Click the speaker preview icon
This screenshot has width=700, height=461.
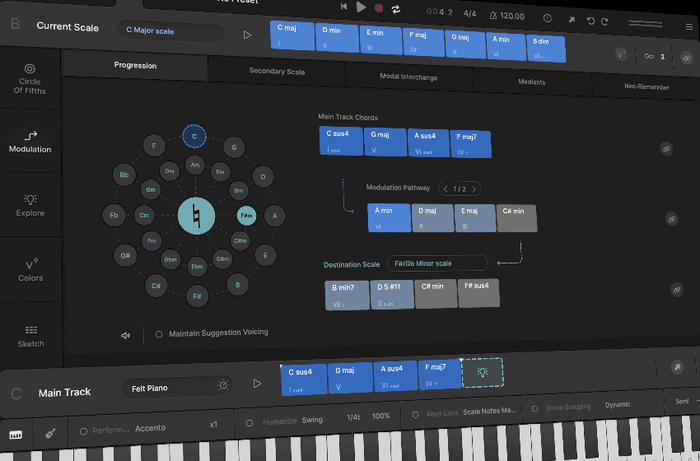tap(126, 335)
